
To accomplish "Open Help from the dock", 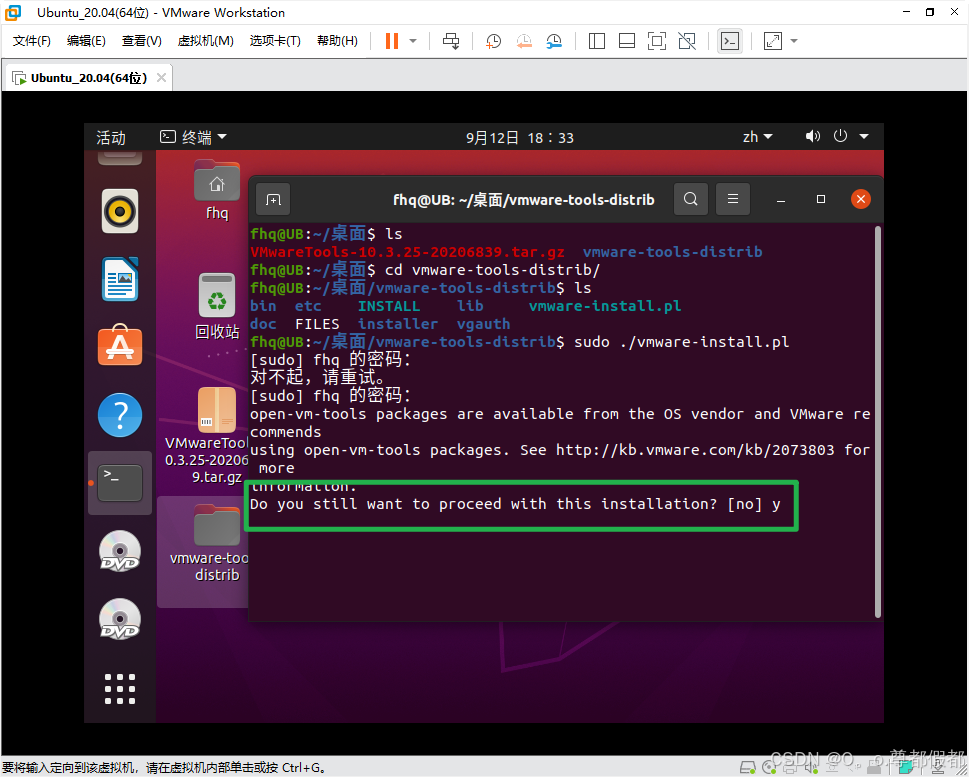I will pos(120,415).
